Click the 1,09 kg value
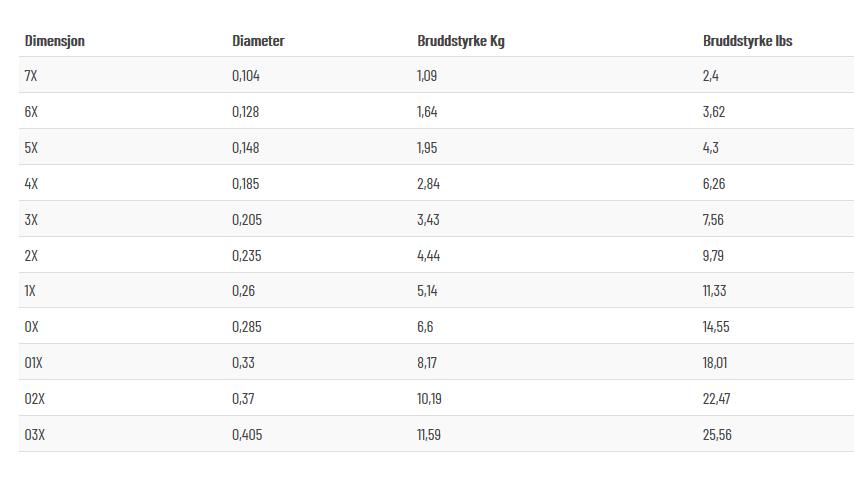The height and width of the screenshot is (485, 854). click(x=427, y=76)
